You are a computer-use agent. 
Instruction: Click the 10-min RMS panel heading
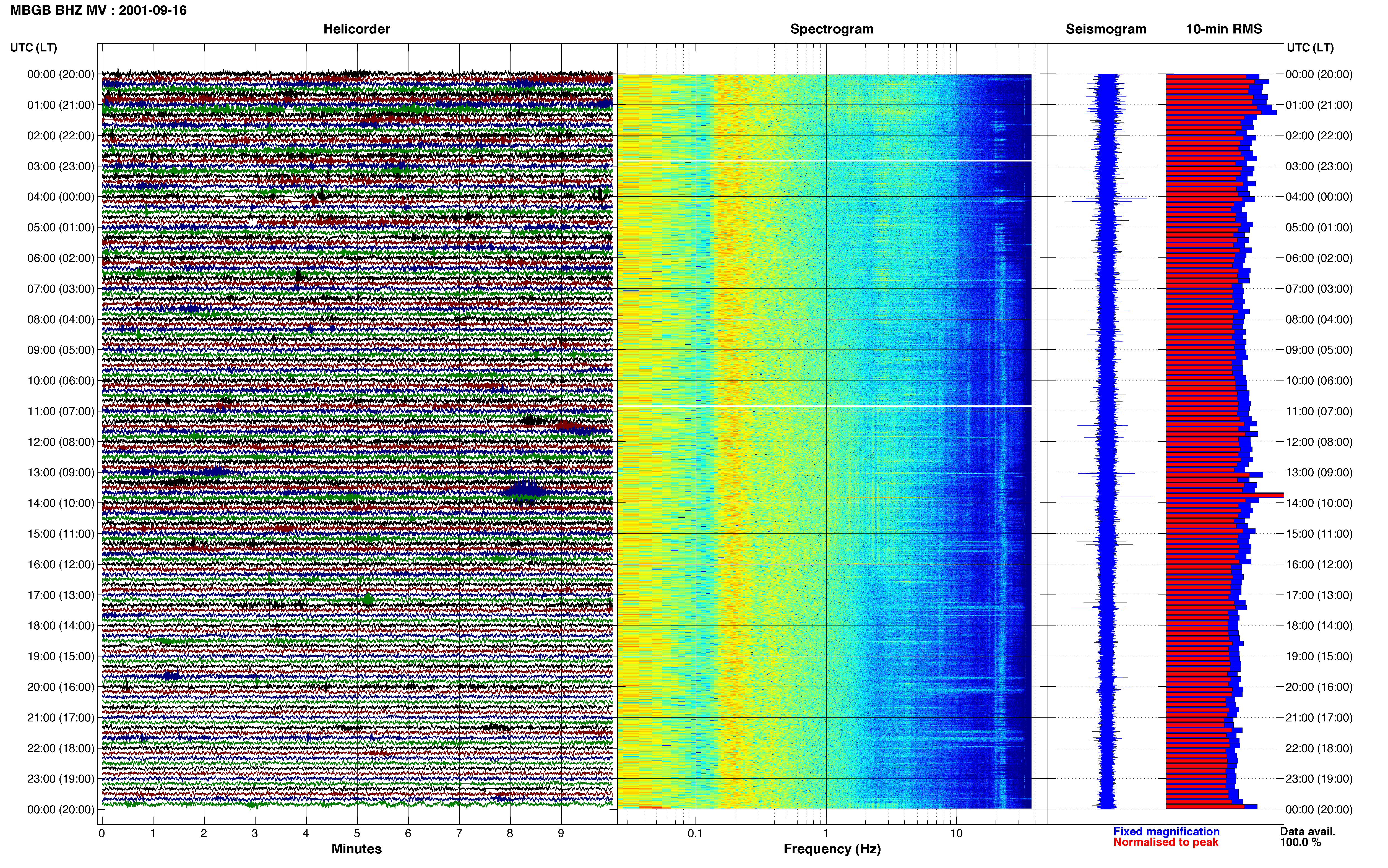1224,29
